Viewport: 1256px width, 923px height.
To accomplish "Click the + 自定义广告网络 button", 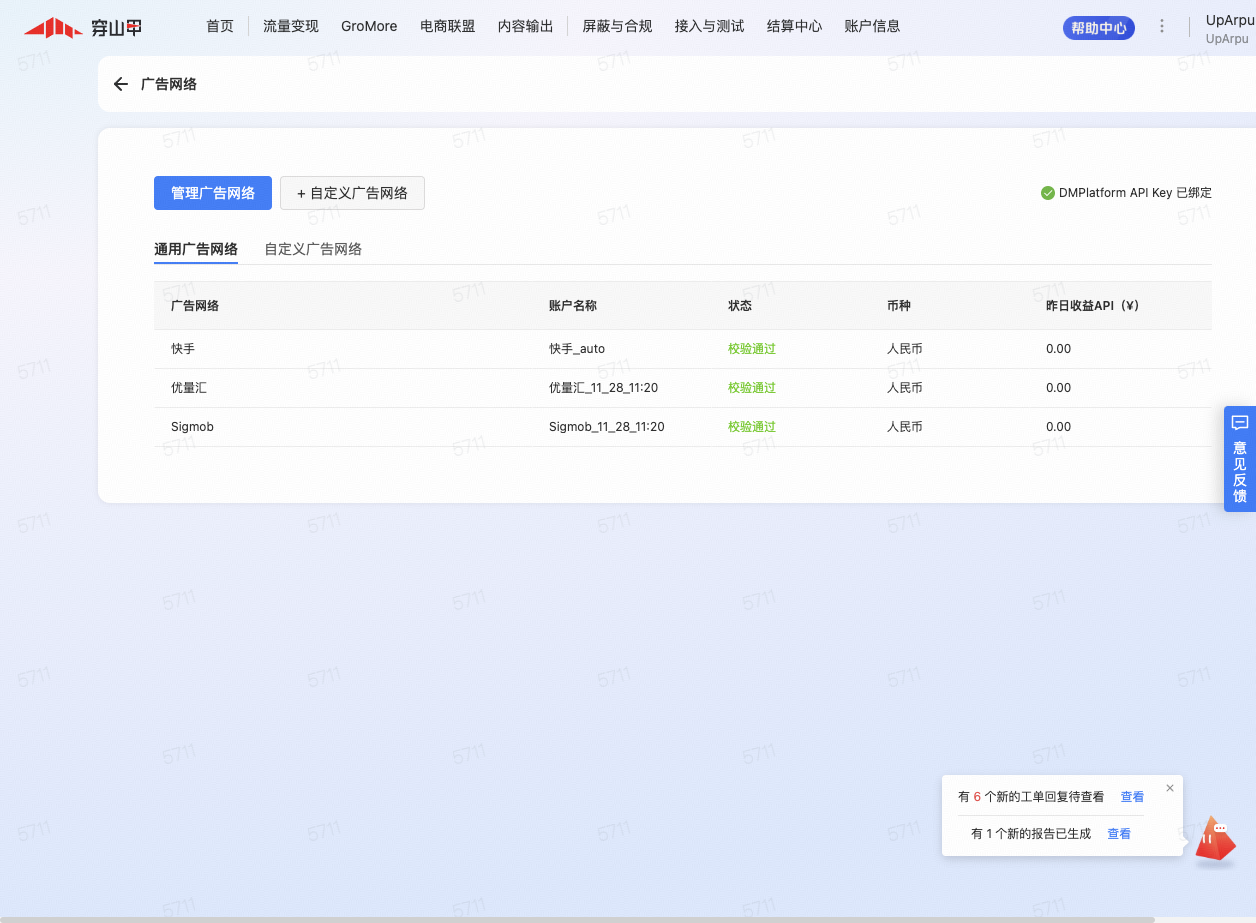I will point(352,193).
